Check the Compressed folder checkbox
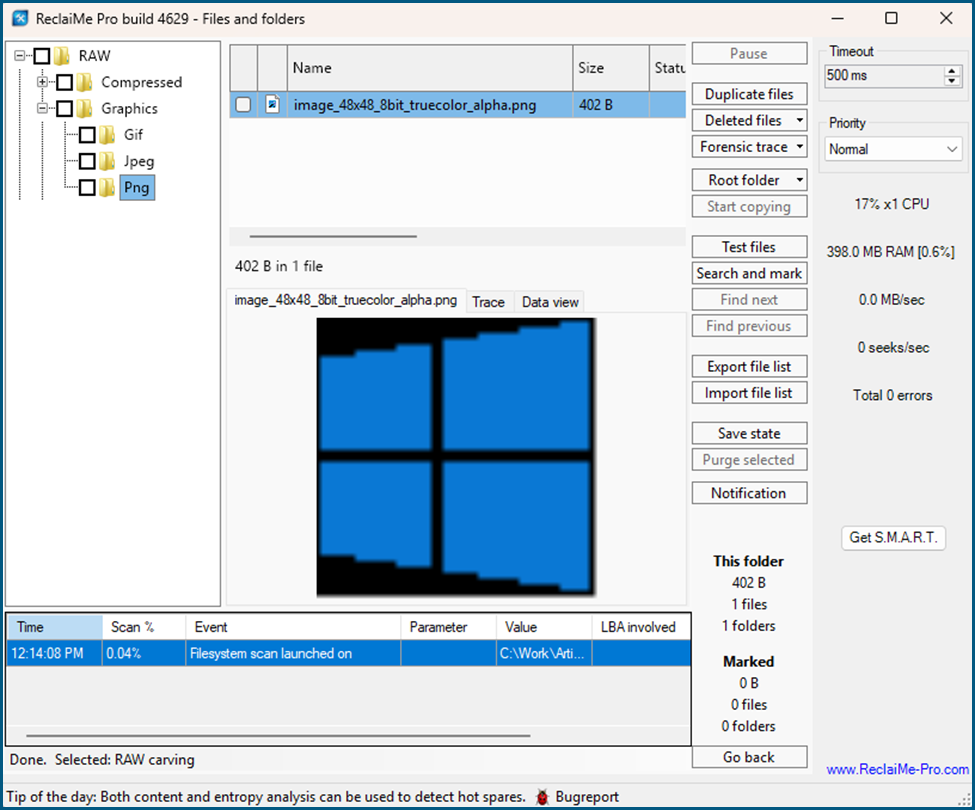Image resolution: width=975 pixels, height=810 pixels. (65, 83)
